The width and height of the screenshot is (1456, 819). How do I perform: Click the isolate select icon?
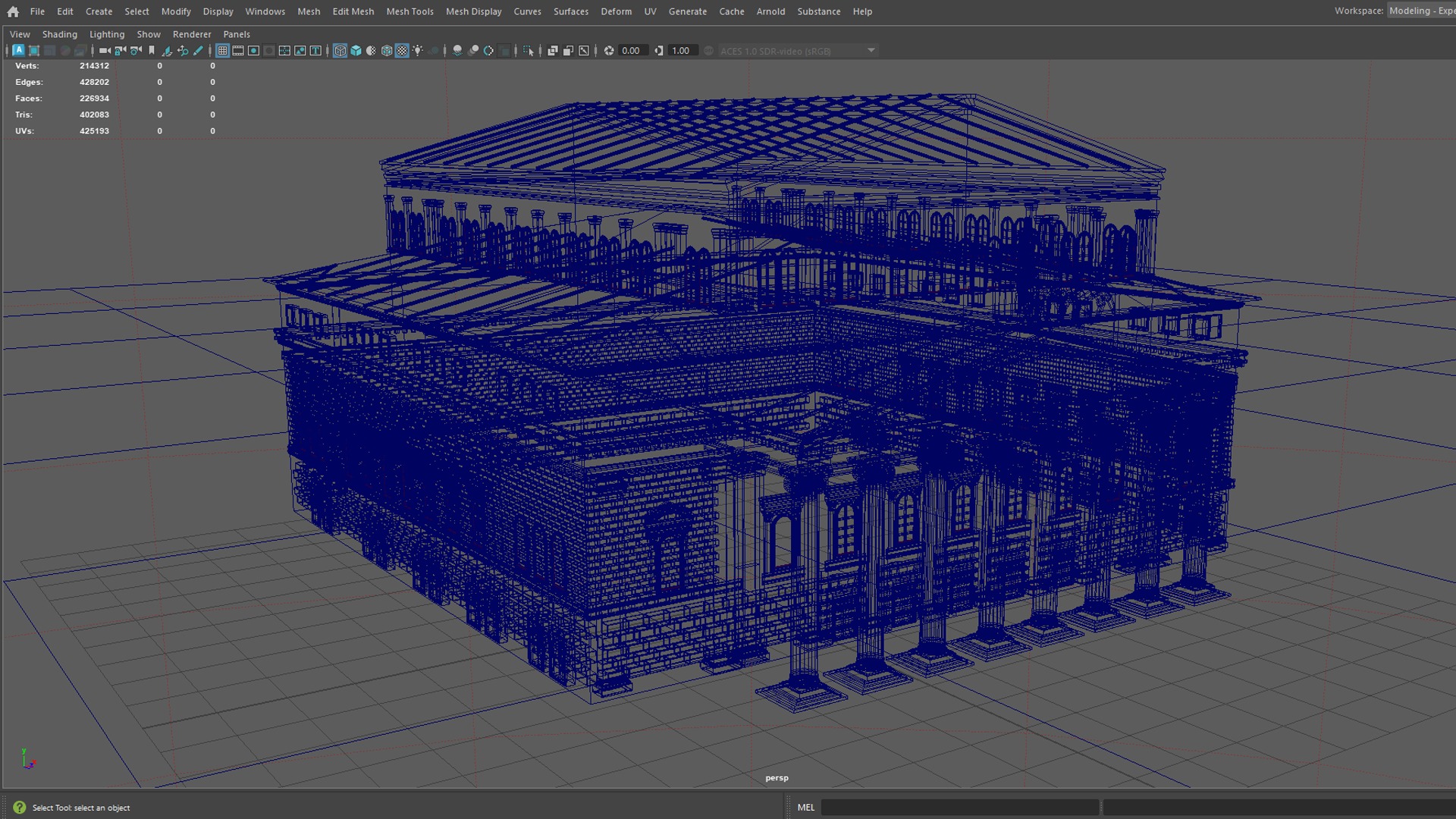[x=529, y=51]
